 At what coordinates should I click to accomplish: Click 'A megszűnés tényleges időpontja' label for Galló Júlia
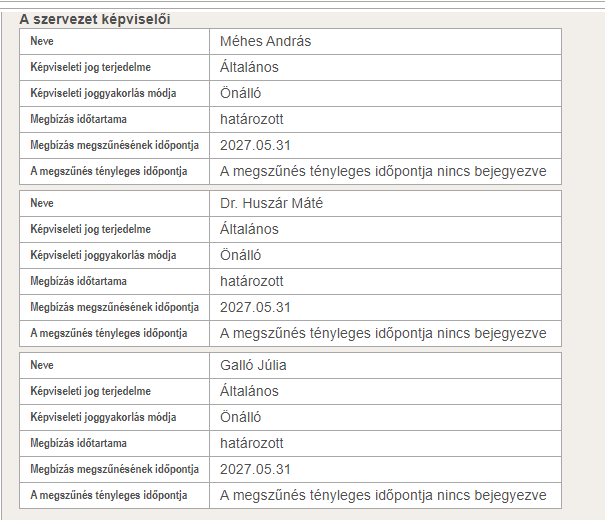point(109,495)
